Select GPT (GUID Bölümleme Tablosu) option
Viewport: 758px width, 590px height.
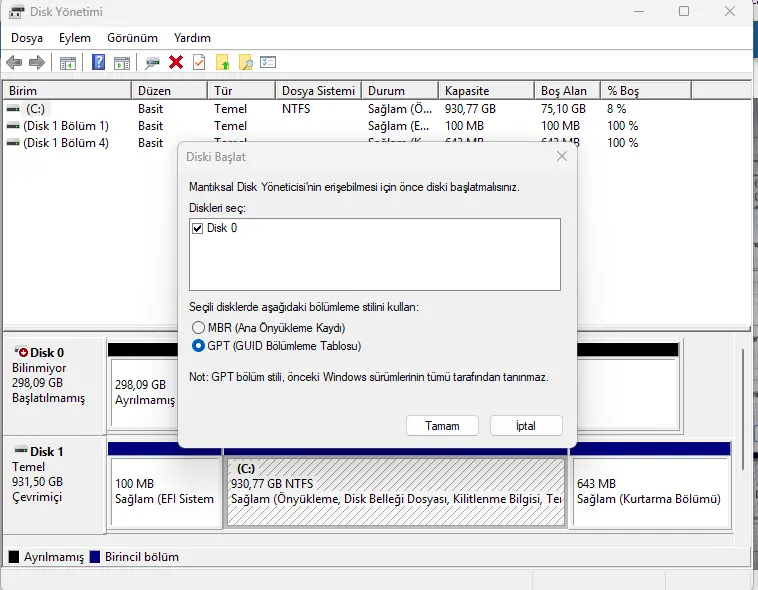pyautogui.click(x=198, y=346)
